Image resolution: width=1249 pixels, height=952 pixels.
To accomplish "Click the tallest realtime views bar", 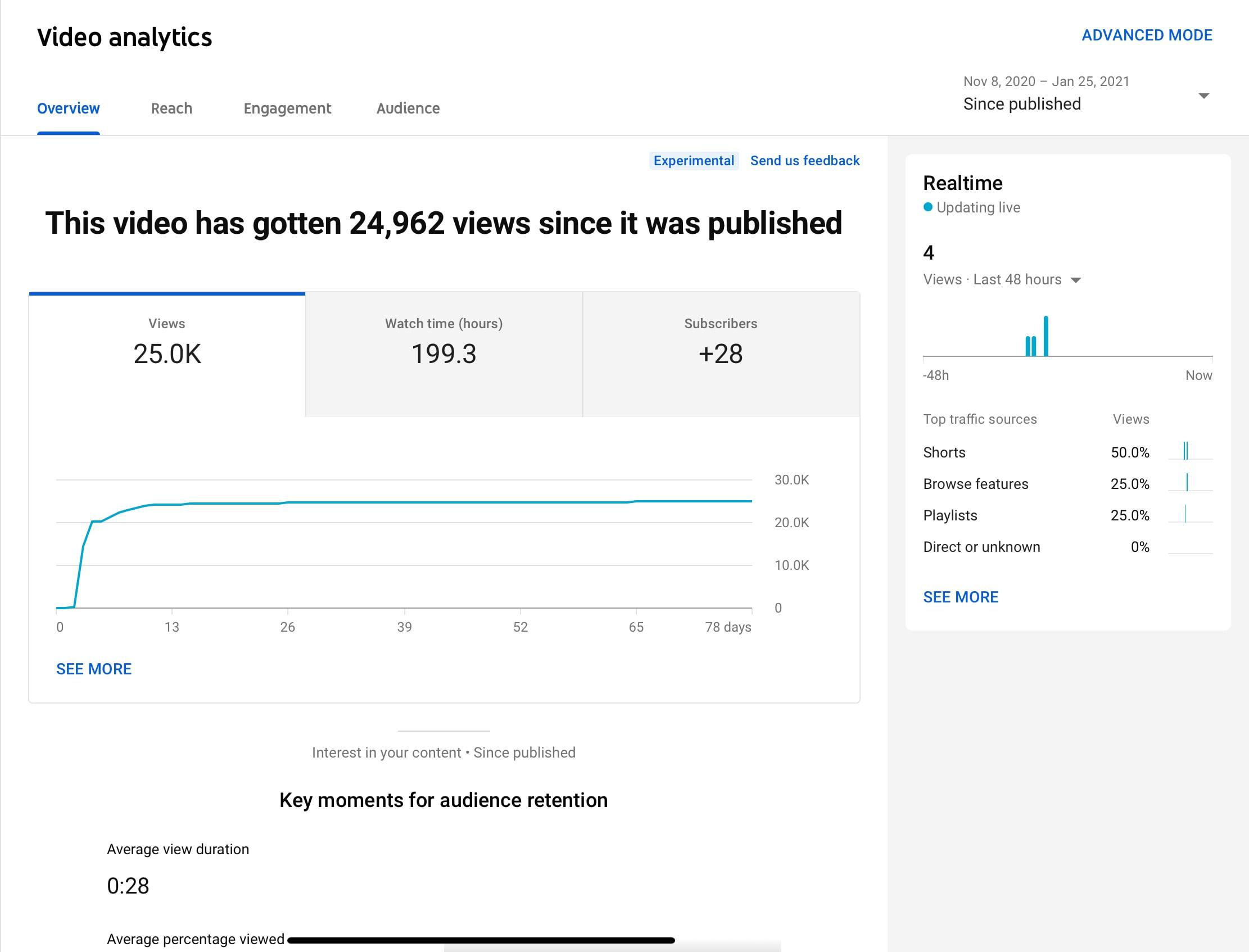I will [1046, 336].
